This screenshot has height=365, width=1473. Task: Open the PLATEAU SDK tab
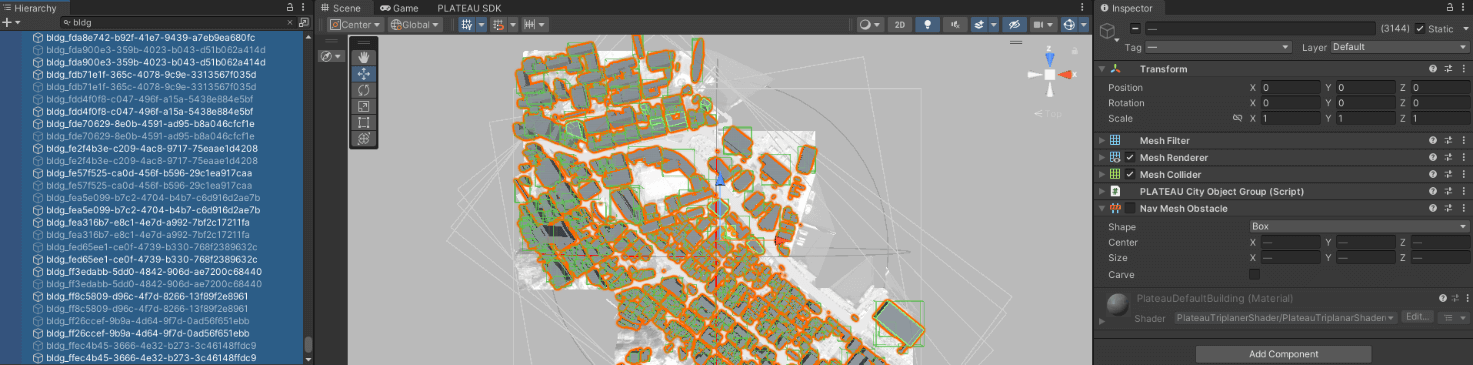click(x=470, y=7)
